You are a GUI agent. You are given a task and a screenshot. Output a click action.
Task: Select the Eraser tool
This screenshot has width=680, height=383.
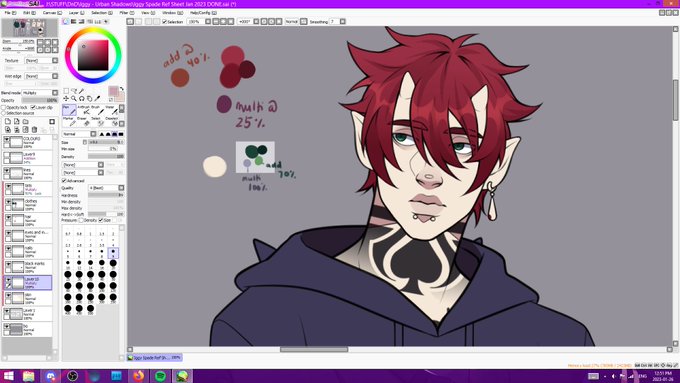83,121
